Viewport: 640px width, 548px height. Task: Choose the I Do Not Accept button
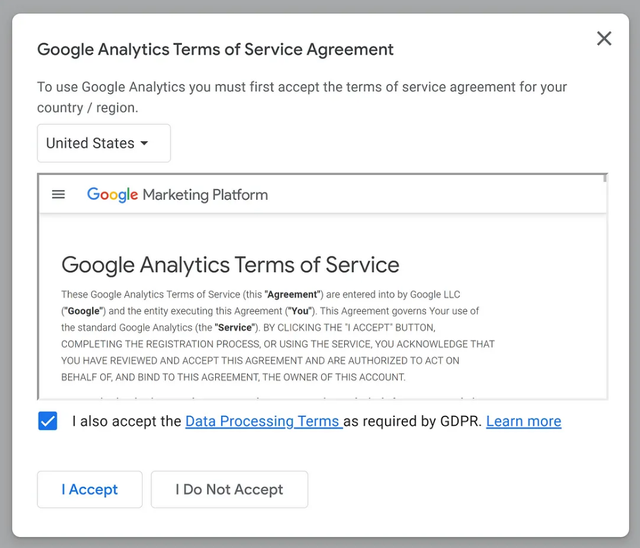[x=229, y=489]
